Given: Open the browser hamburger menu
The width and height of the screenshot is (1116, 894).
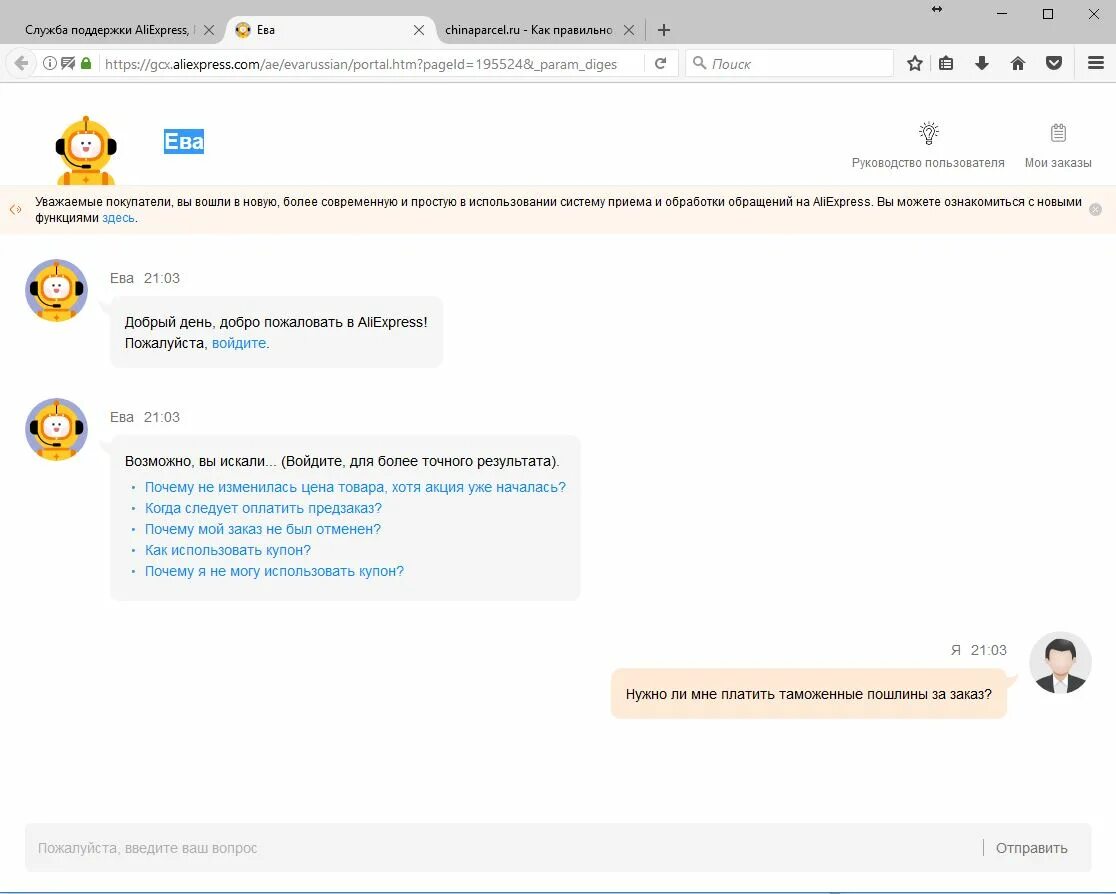Looking at the screenshot, I should (1096, 63).
